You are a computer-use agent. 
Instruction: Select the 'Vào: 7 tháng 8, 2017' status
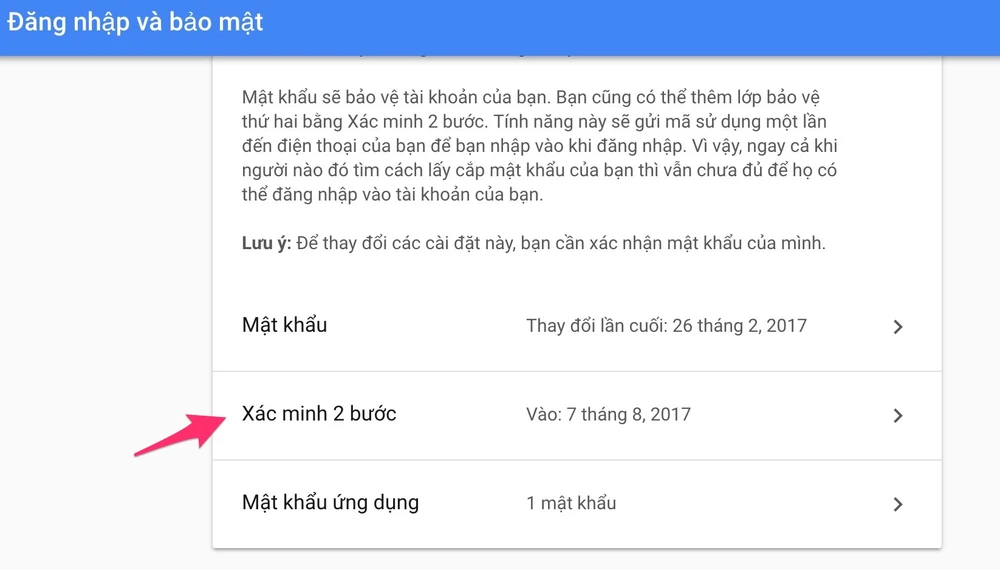tap(608, 414)
